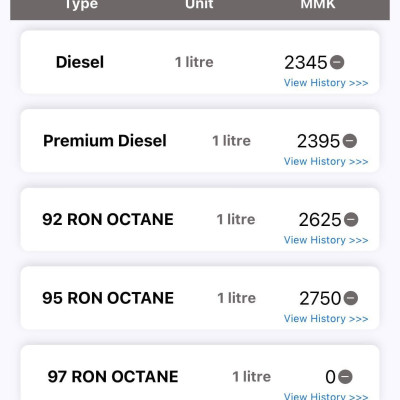Click the 2625 price value
The width and height of the screenshot is (400, 400).
coord(320,220)
